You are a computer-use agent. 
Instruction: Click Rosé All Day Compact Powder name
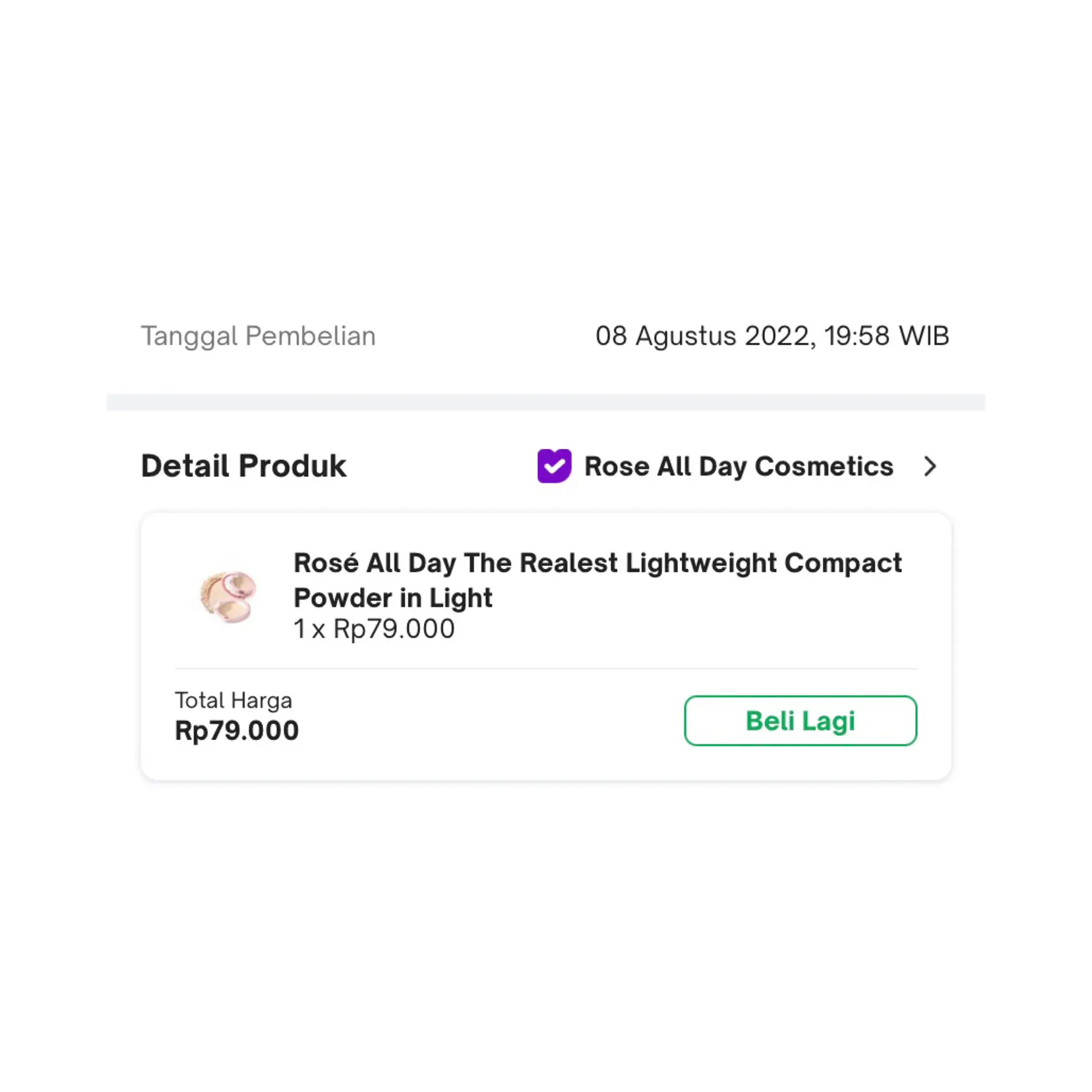(597, 580)
